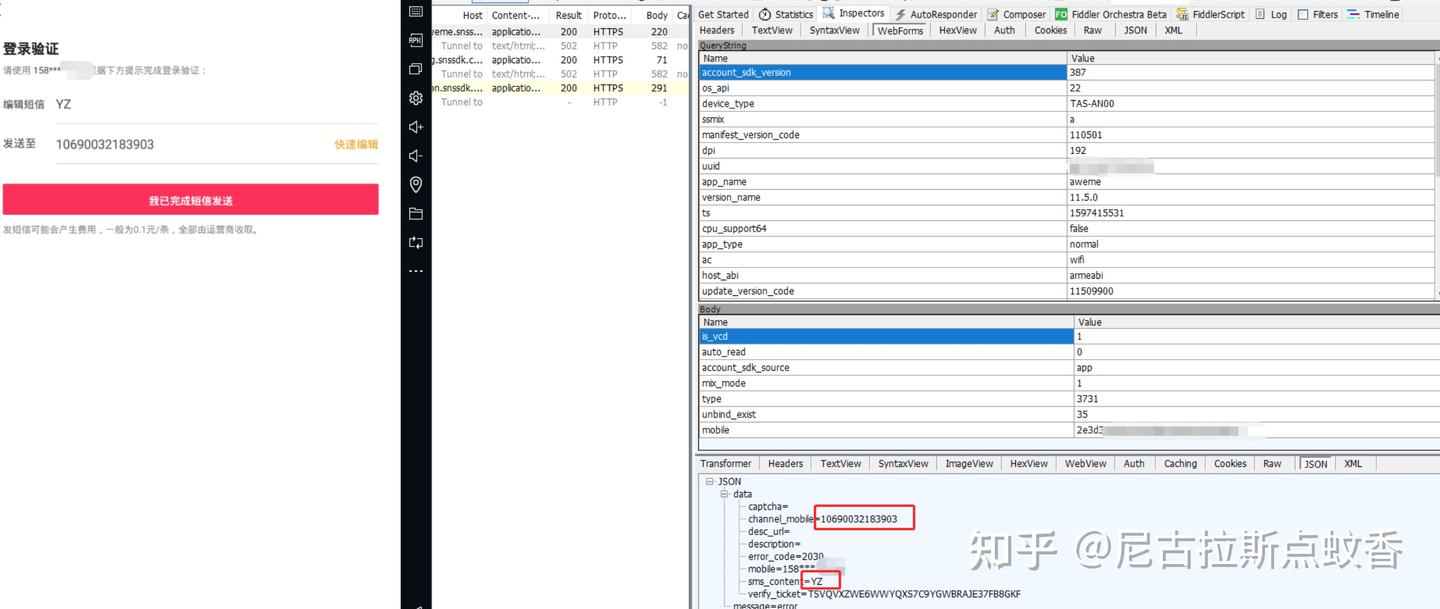Screen dimensions: 1440x609
Task: Click the is_vcd row in Body grid
Action: [x=1069, y=337]
